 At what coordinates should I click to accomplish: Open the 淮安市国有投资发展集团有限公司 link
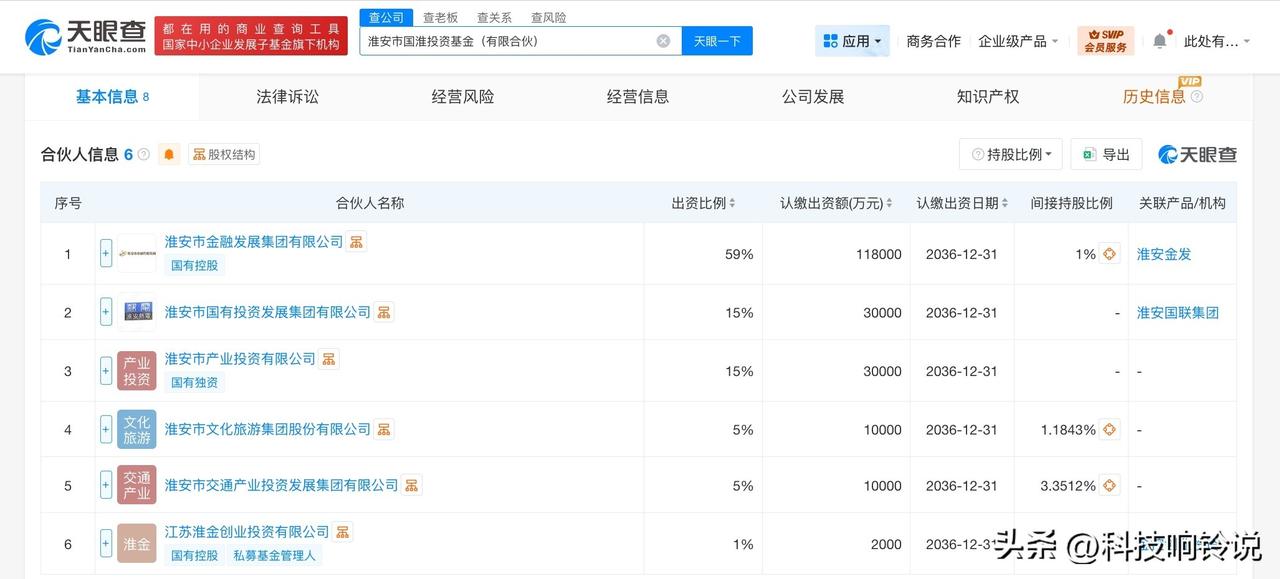(x=267, y=313)
